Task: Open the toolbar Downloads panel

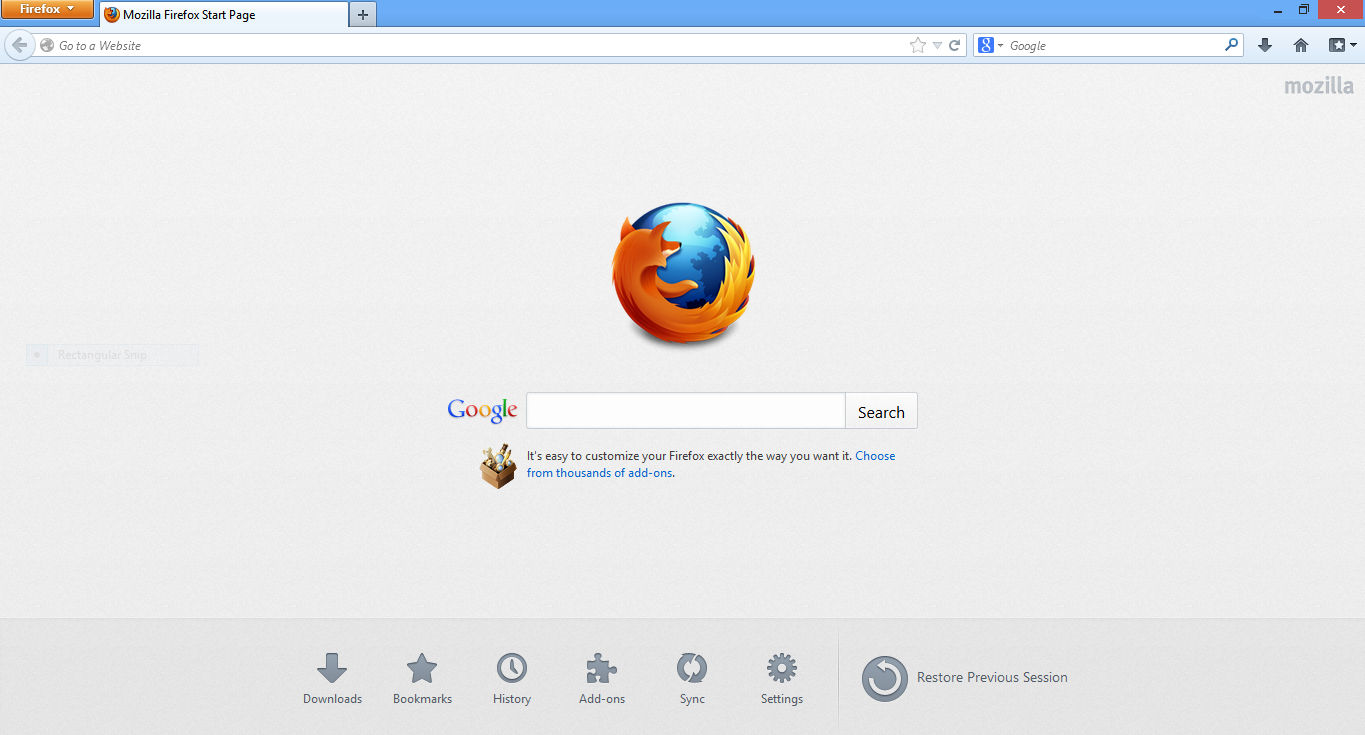Action: coord(1264,45)
